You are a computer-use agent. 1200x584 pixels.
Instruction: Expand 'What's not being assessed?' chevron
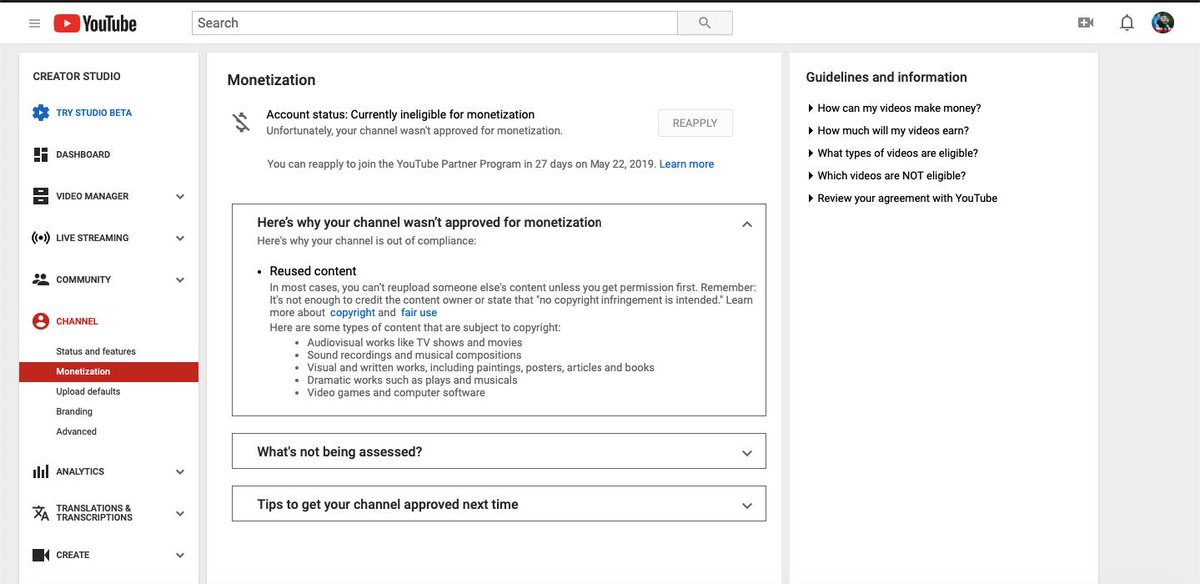pyautogui.click(x=747, y=453)
